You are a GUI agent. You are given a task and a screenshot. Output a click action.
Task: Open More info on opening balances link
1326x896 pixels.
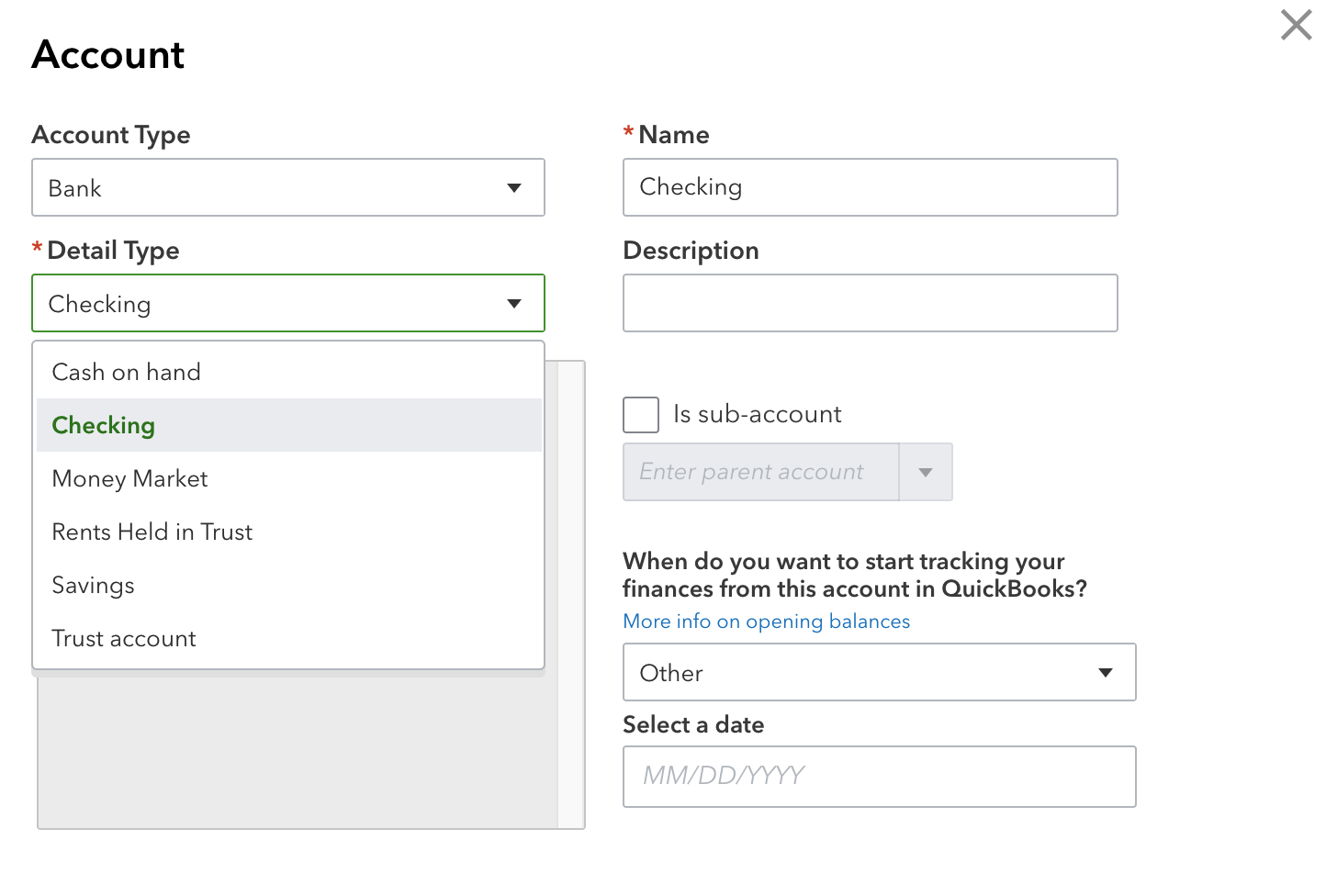pos(766,622)
